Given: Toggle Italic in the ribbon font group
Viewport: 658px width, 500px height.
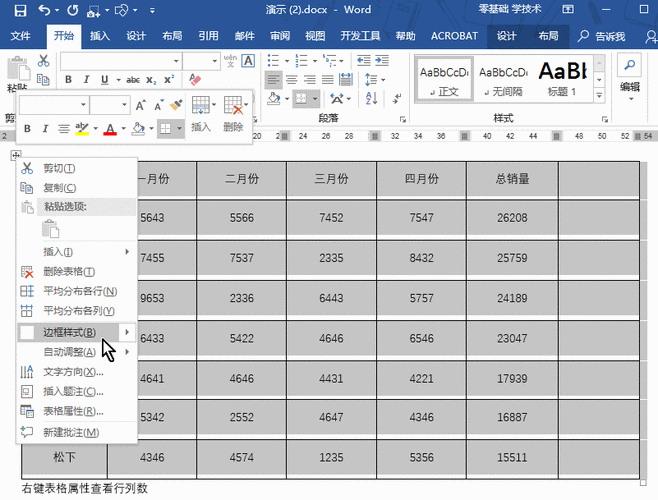Looking at the screenshot, I should 86,79.
